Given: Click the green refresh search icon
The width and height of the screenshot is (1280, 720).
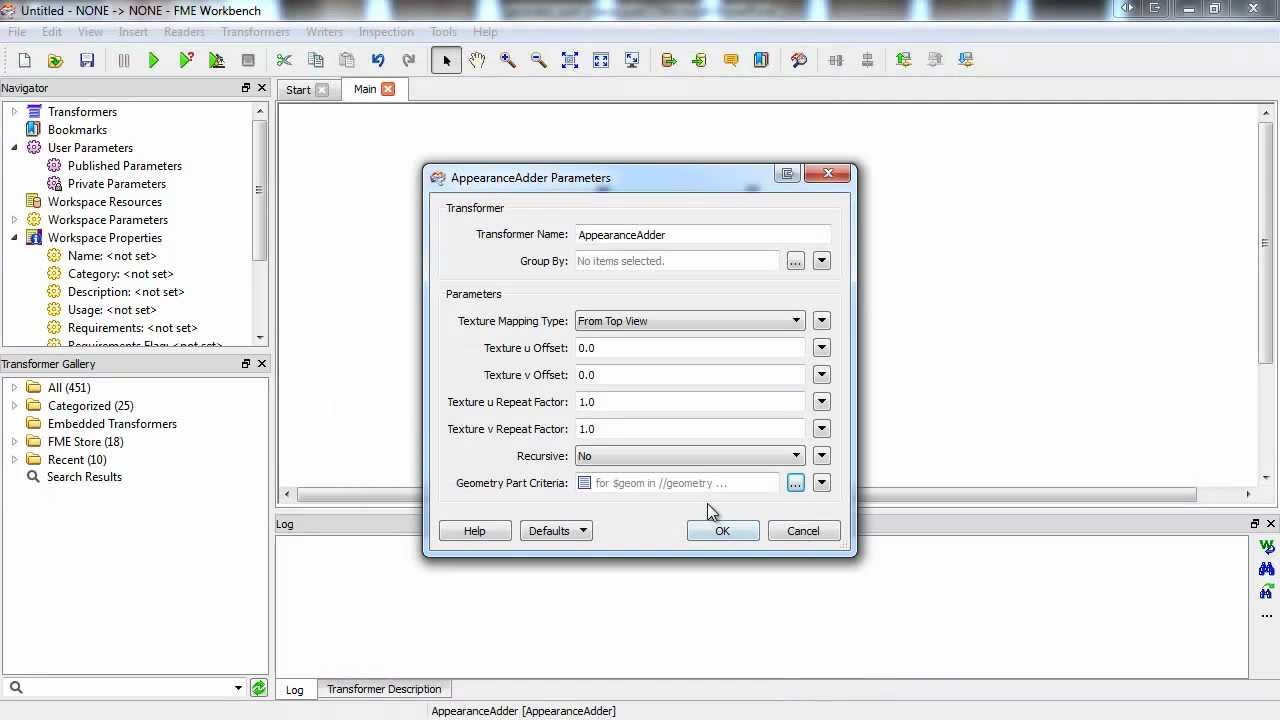Looking at the screenshot, I should [259, 688].
